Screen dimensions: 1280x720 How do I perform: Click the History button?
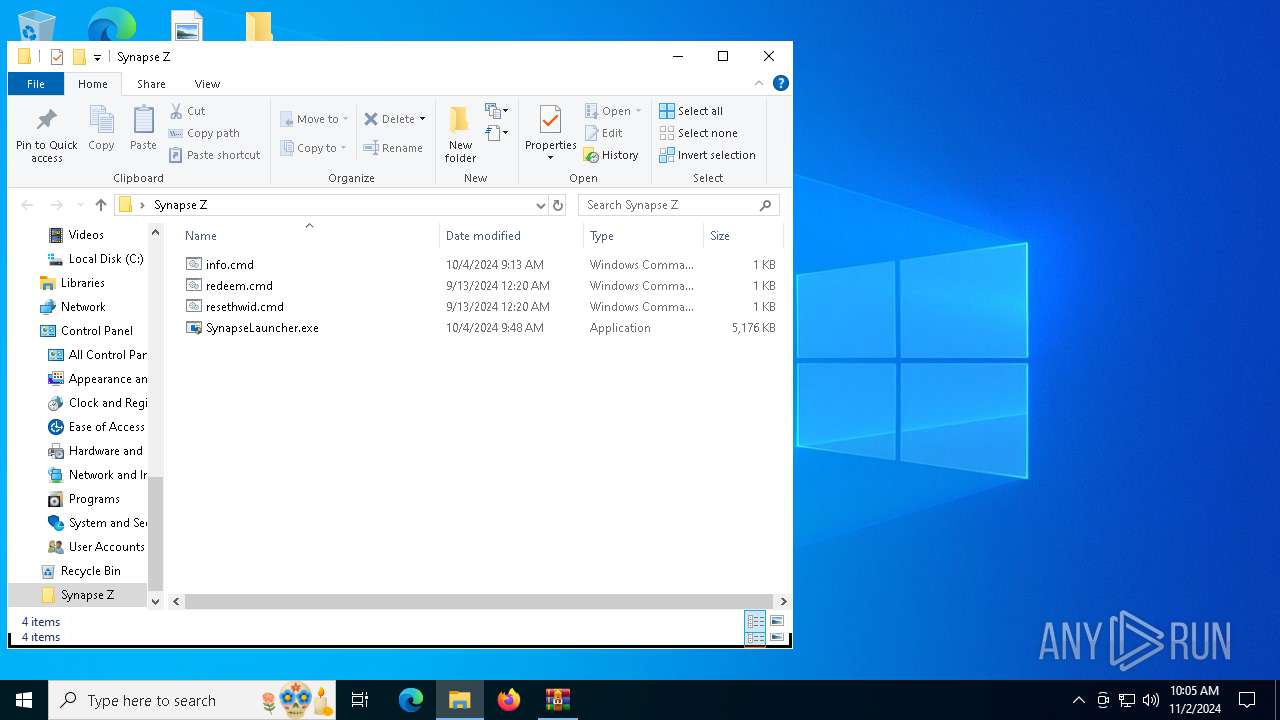coord(611,155)
